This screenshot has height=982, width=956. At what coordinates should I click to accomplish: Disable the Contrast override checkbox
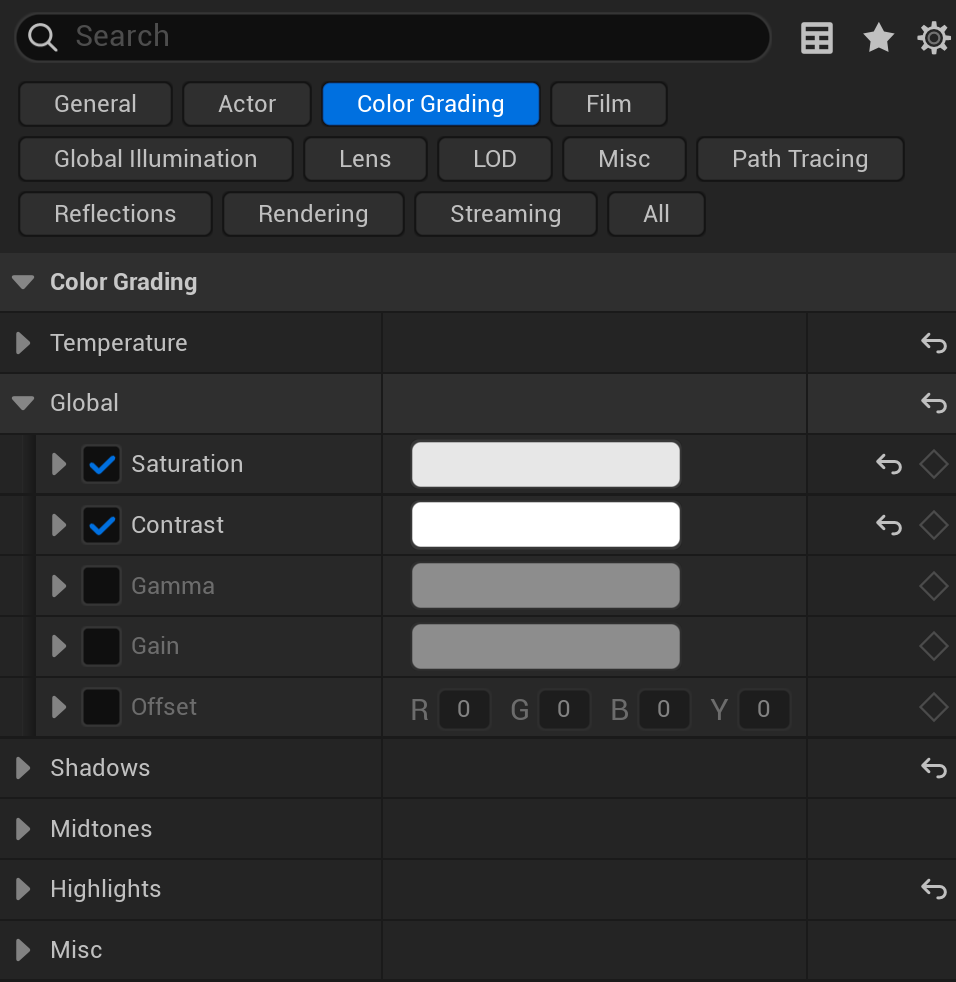point(101,525)
